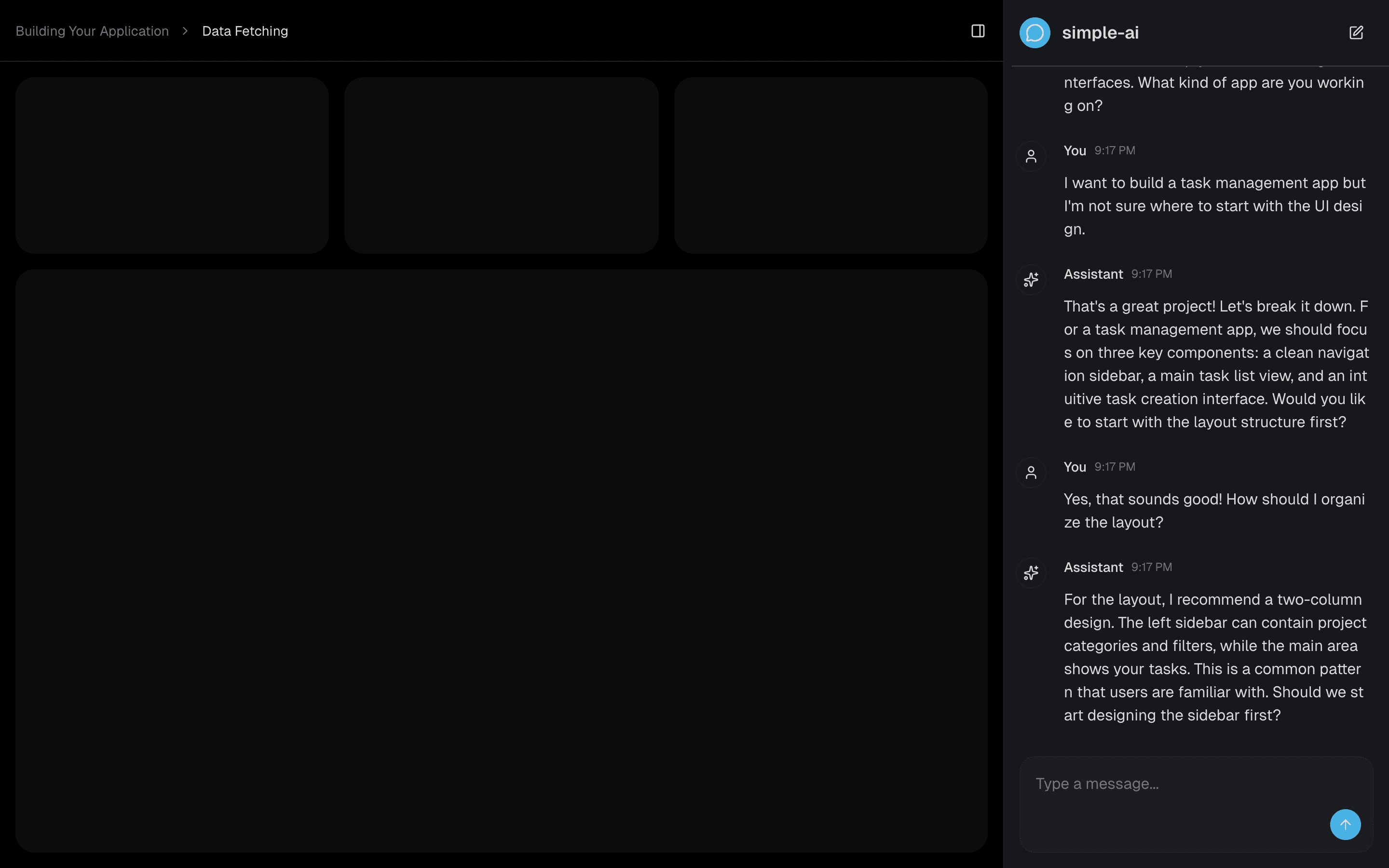Select the third placeholder card
Viewport: 1389px width, 868px height.
point(831,165)
